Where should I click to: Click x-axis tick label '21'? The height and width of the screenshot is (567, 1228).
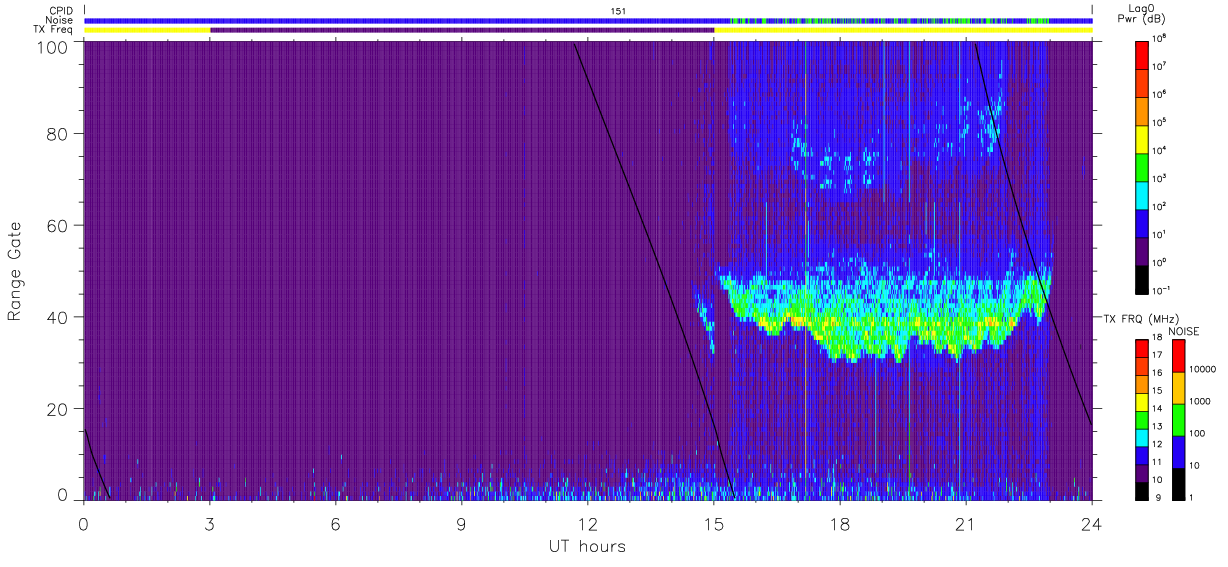pyautogui.click(x=966, y=524)
